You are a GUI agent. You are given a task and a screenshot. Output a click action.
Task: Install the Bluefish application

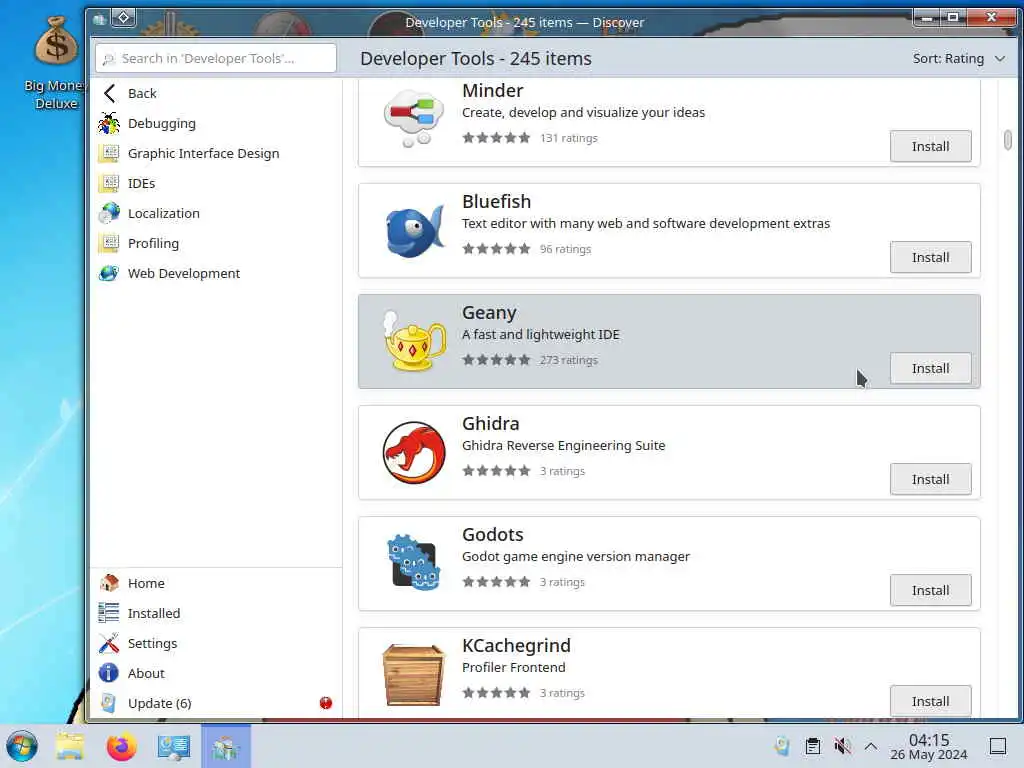pyautogui.click(x=931, y=257)
